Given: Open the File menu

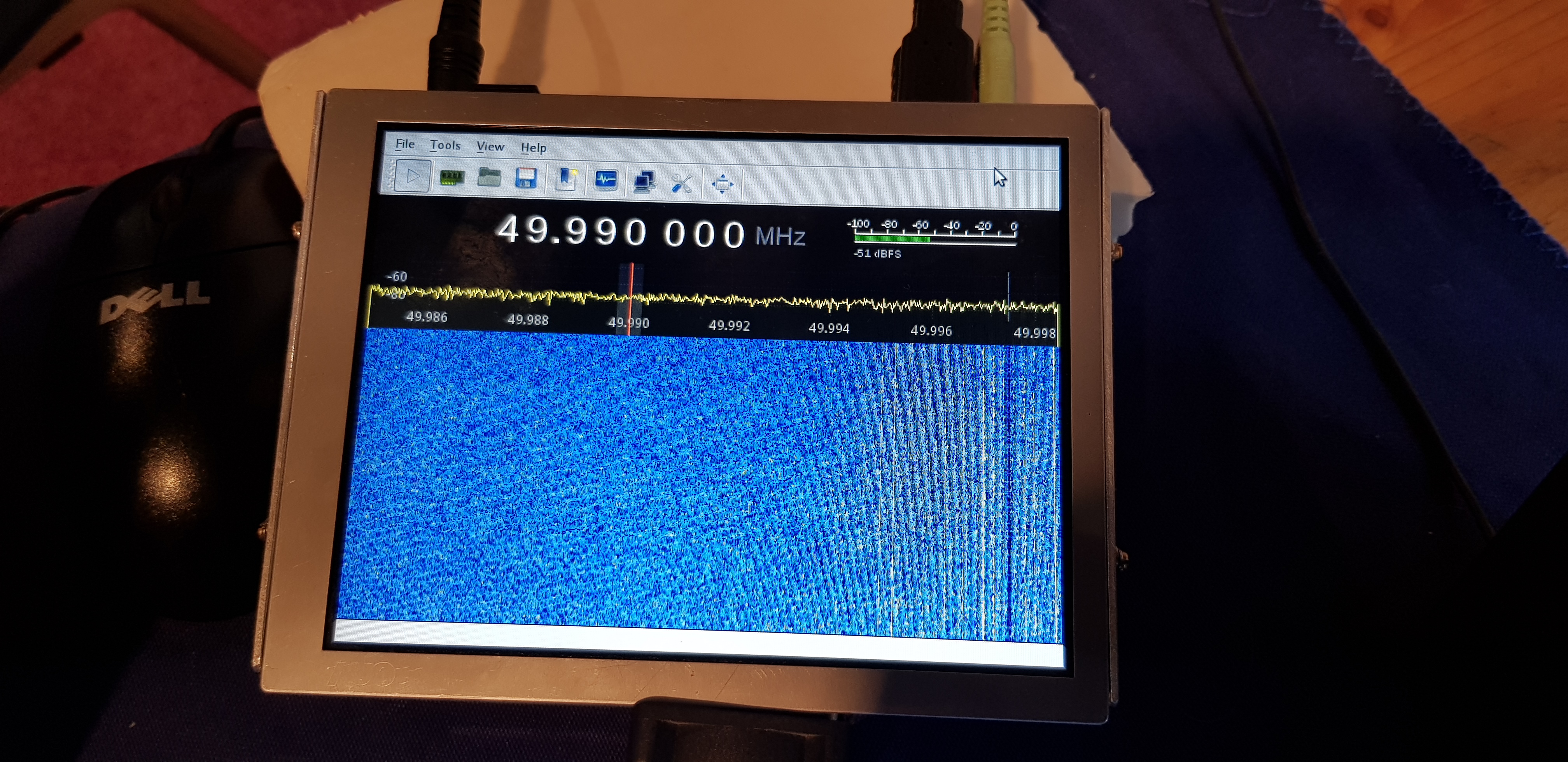Looking at the screenshot, I should pos(405,144).
